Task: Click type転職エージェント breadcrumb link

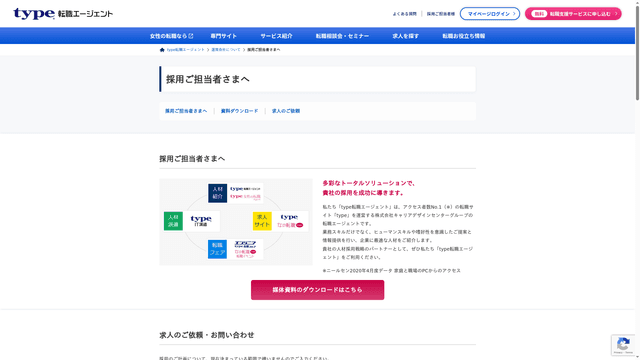Action: coord(185,50)
